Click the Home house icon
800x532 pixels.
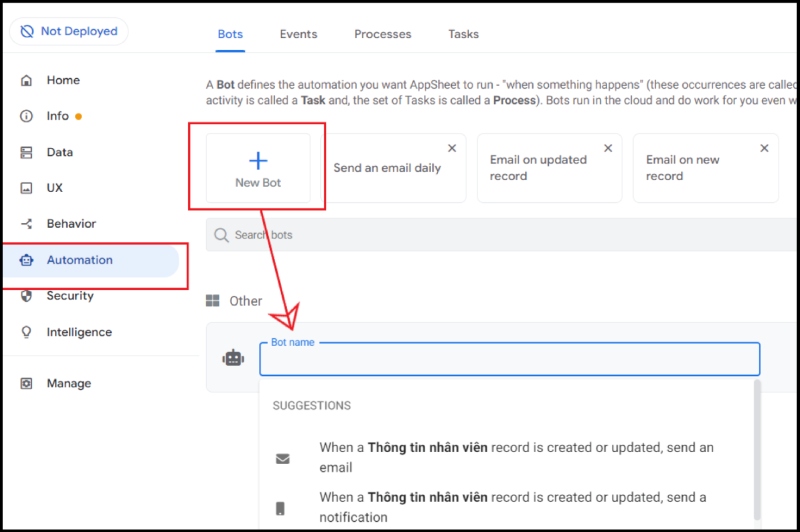click(x=26, y=80)
